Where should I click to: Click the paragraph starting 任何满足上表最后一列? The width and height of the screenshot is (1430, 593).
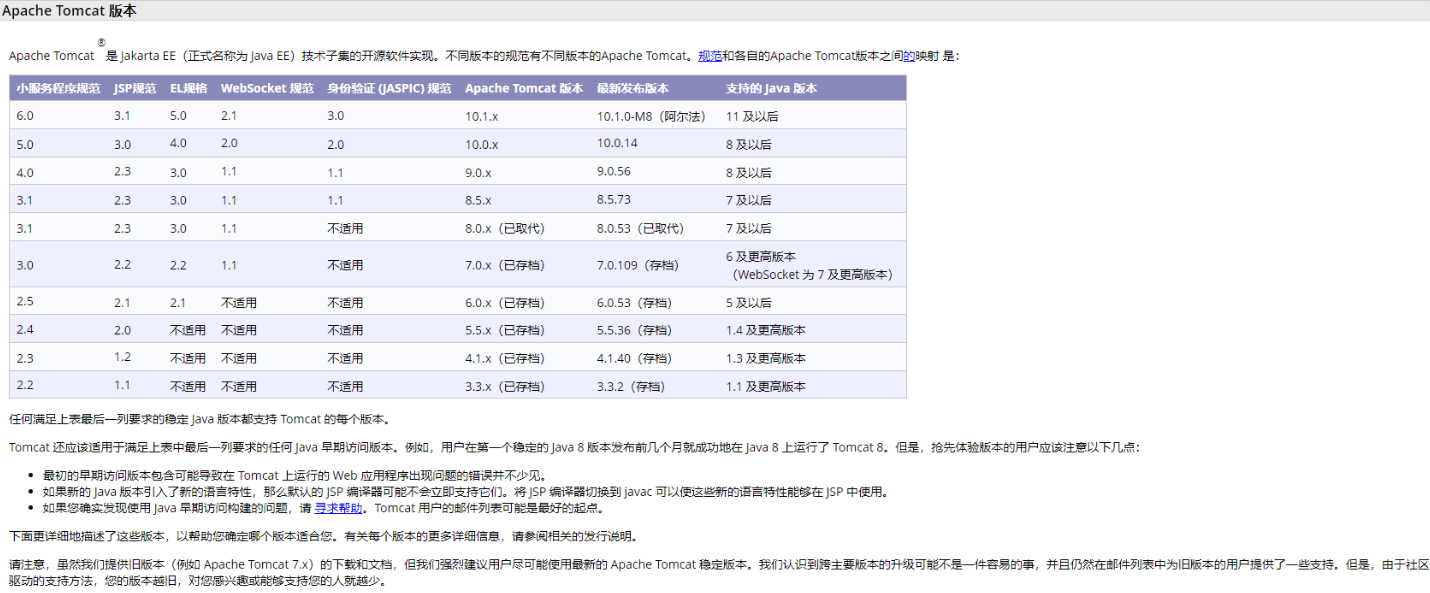pyautogui.click(x=200, y=419)
